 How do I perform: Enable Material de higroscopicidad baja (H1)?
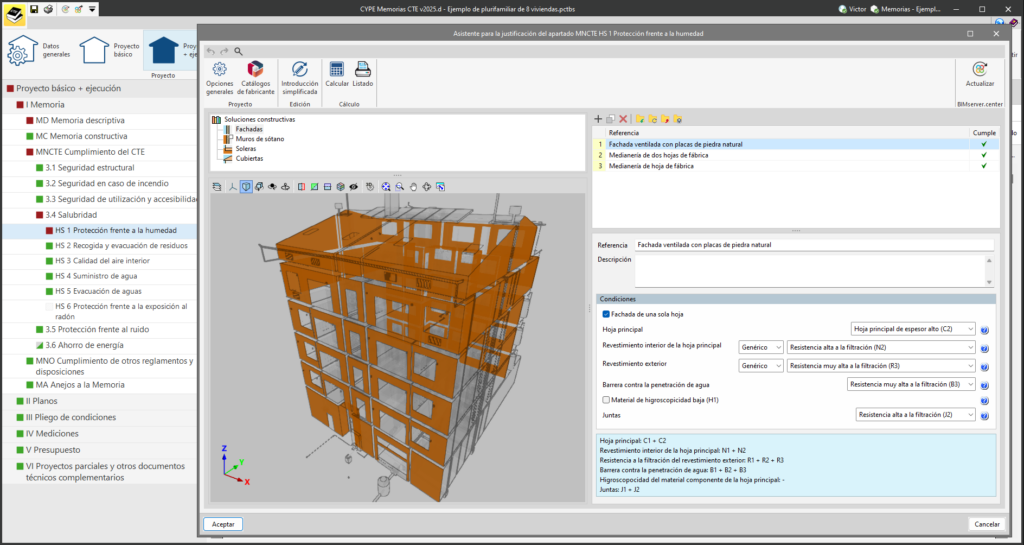tap(606, 399)
